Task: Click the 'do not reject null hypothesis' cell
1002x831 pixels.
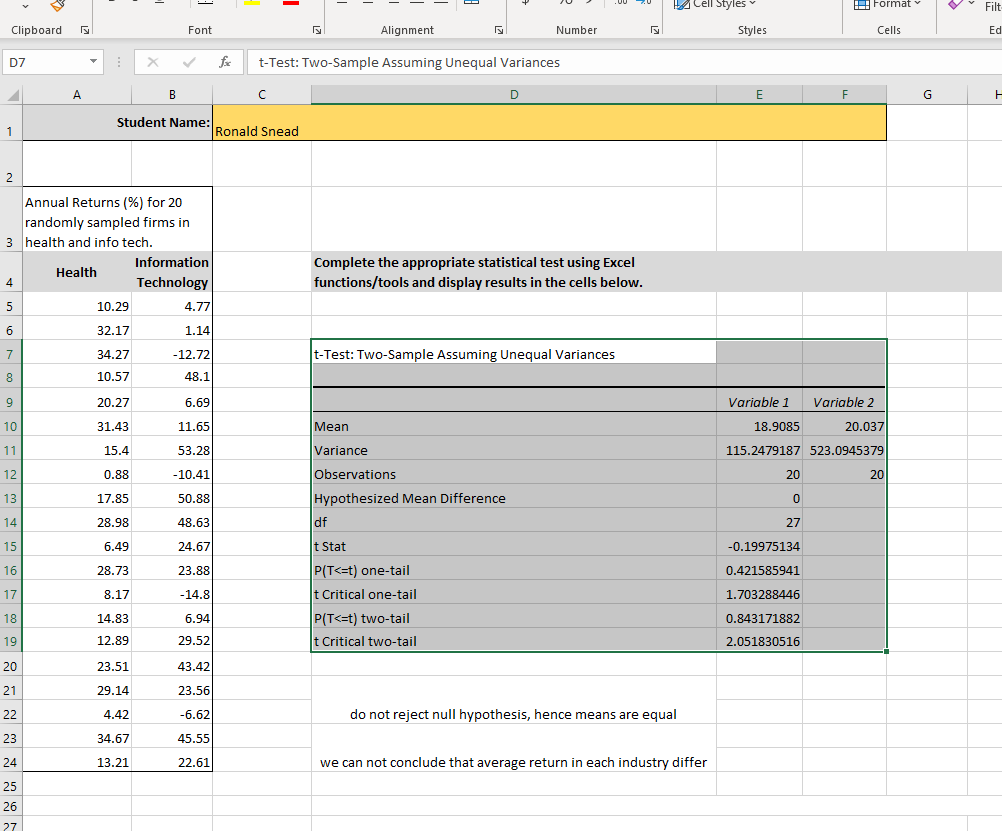Action: (x=513, y=714)
